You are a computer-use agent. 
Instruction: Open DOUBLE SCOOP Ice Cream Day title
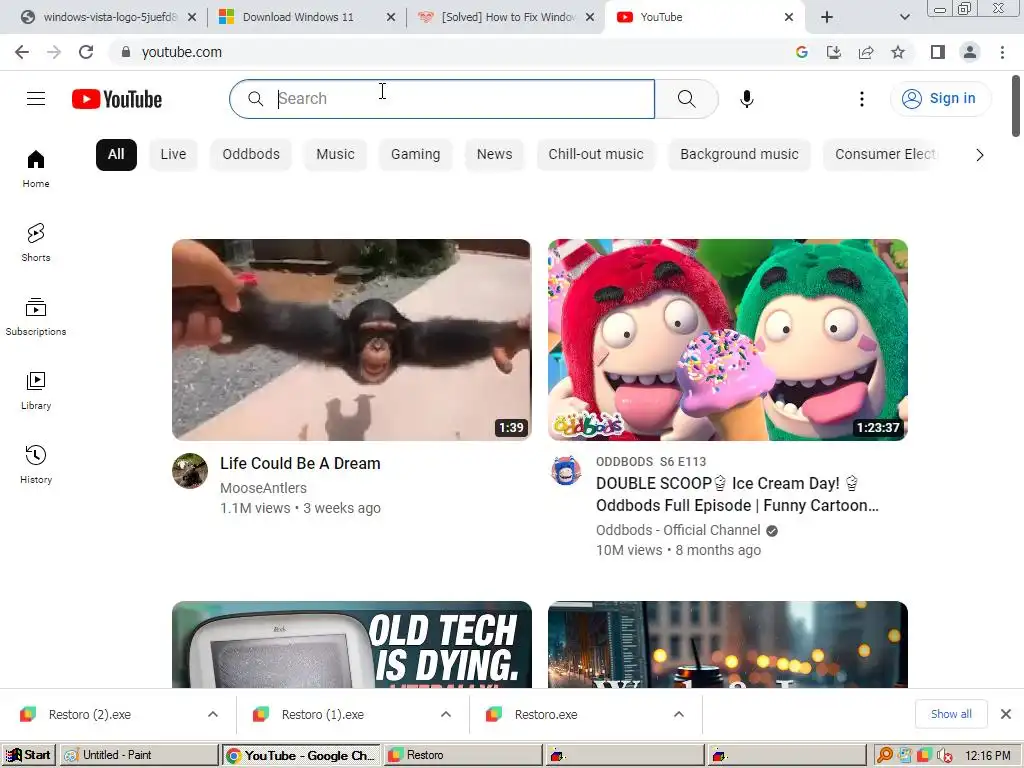(x=737, y=494)
